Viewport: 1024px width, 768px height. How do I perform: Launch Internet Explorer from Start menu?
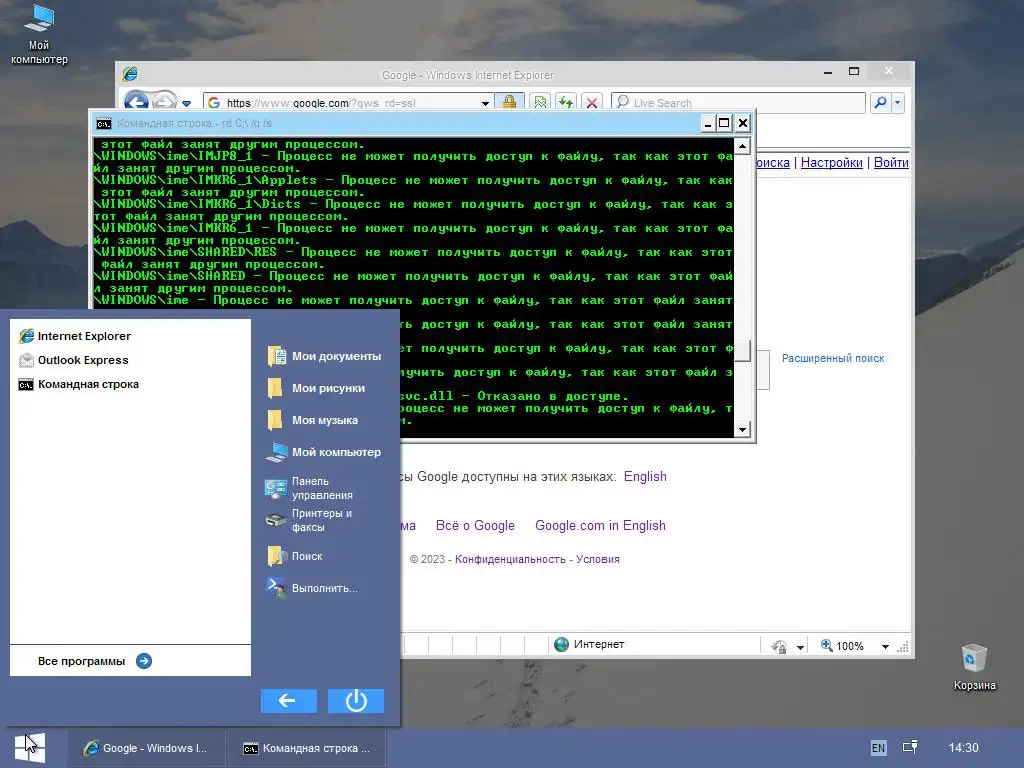pyautogui.click(x=75, y=336)
